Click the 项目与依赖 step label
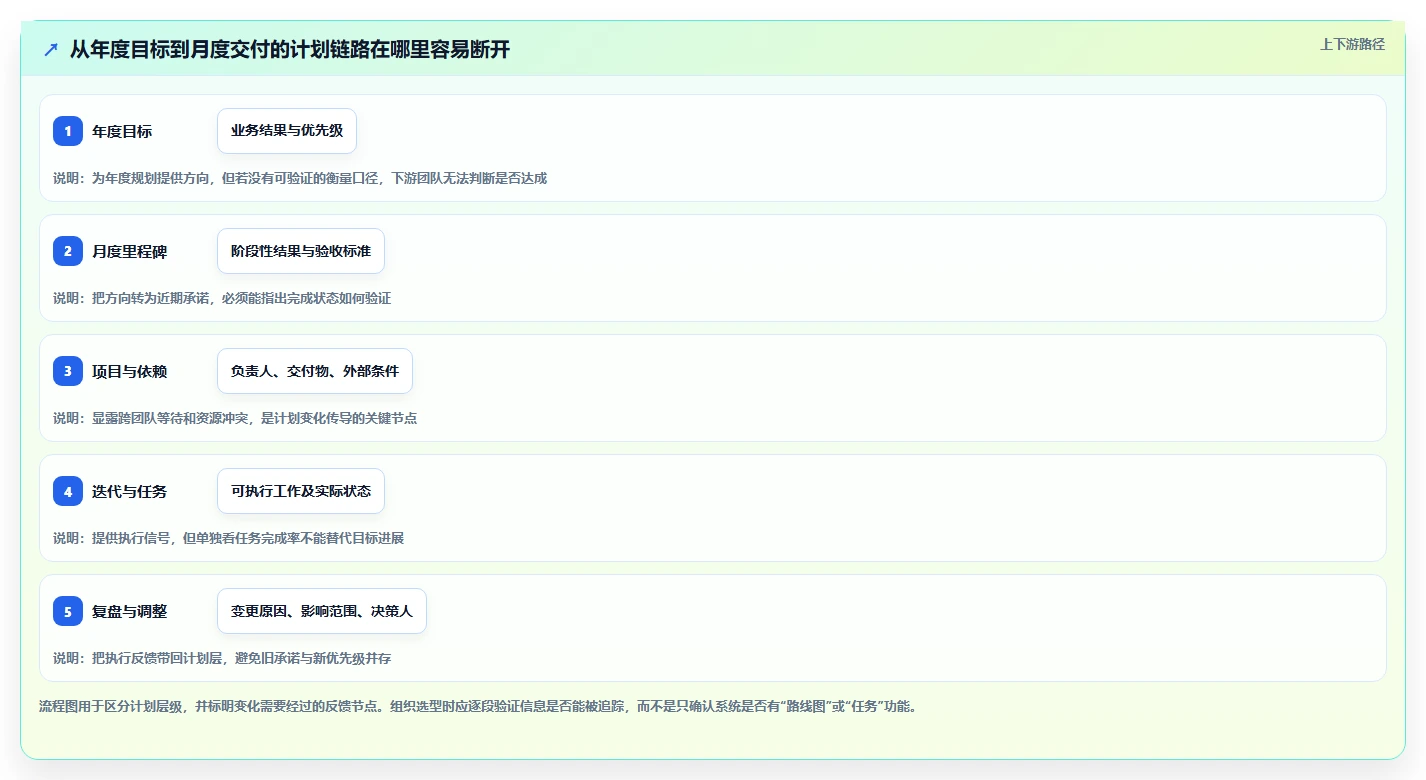The height and width of the screenshot is (780, 1426). coord(130,371)
